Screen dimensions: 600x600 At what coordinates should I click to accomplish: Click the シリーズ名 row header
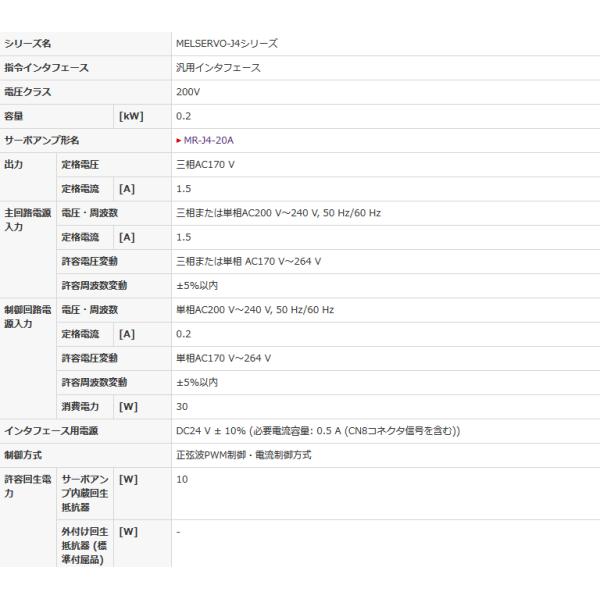pos(28,44)
